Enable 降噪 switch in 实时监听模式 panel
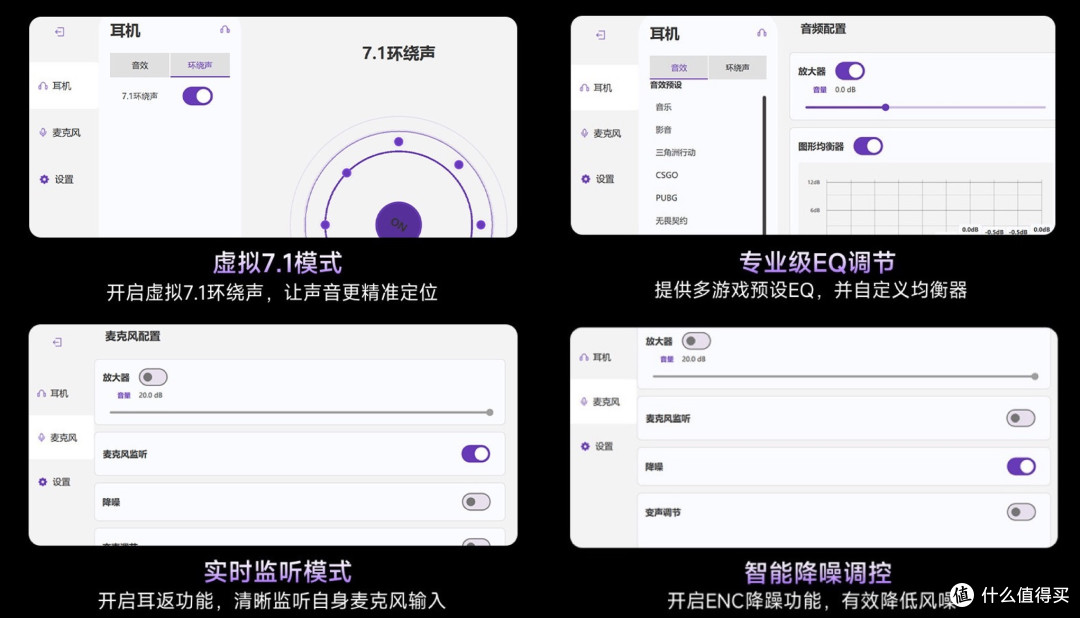 pyautogui.click(x=476, y=502)
